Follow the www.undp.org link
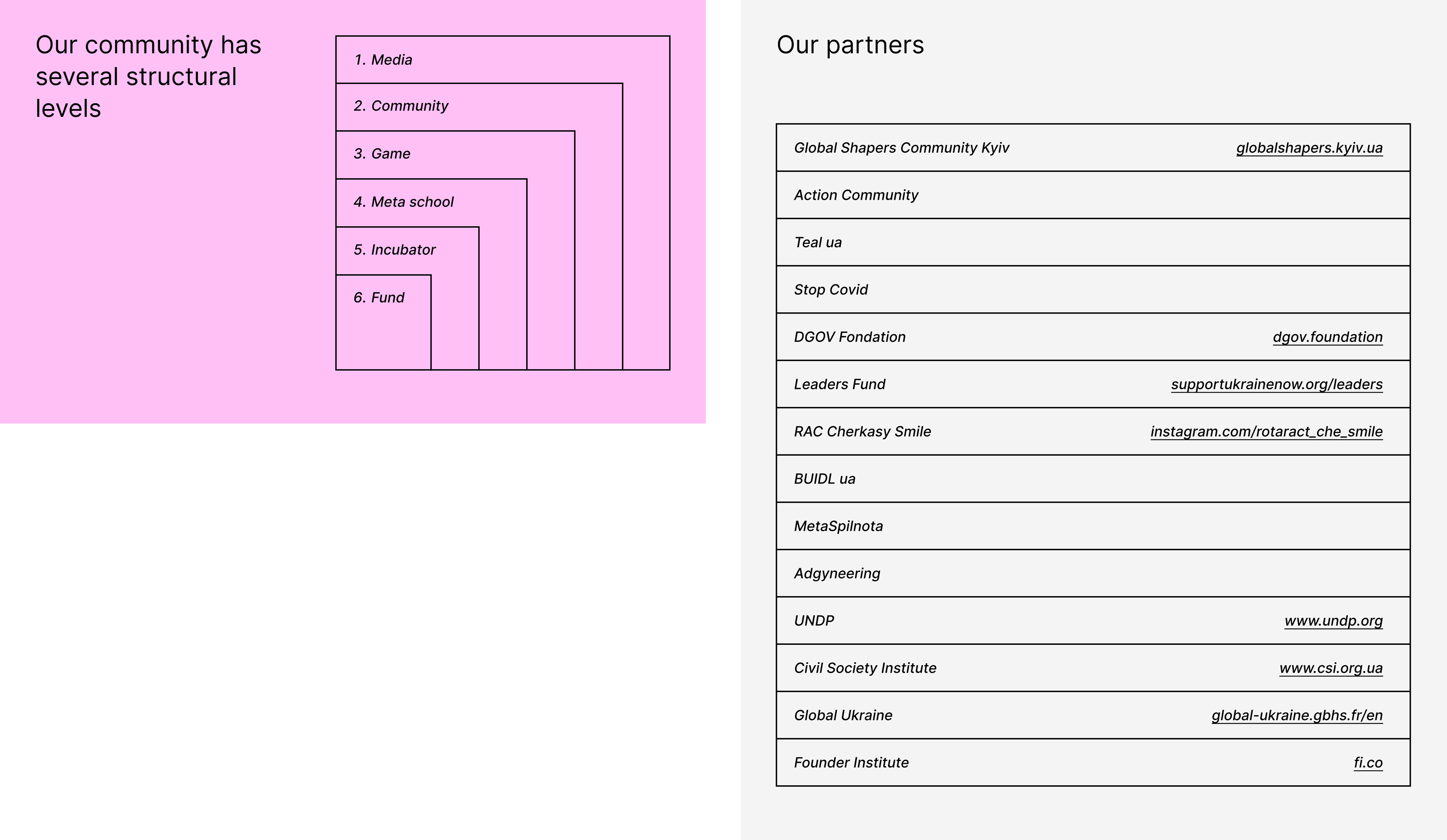 (x=1333, y=621)
